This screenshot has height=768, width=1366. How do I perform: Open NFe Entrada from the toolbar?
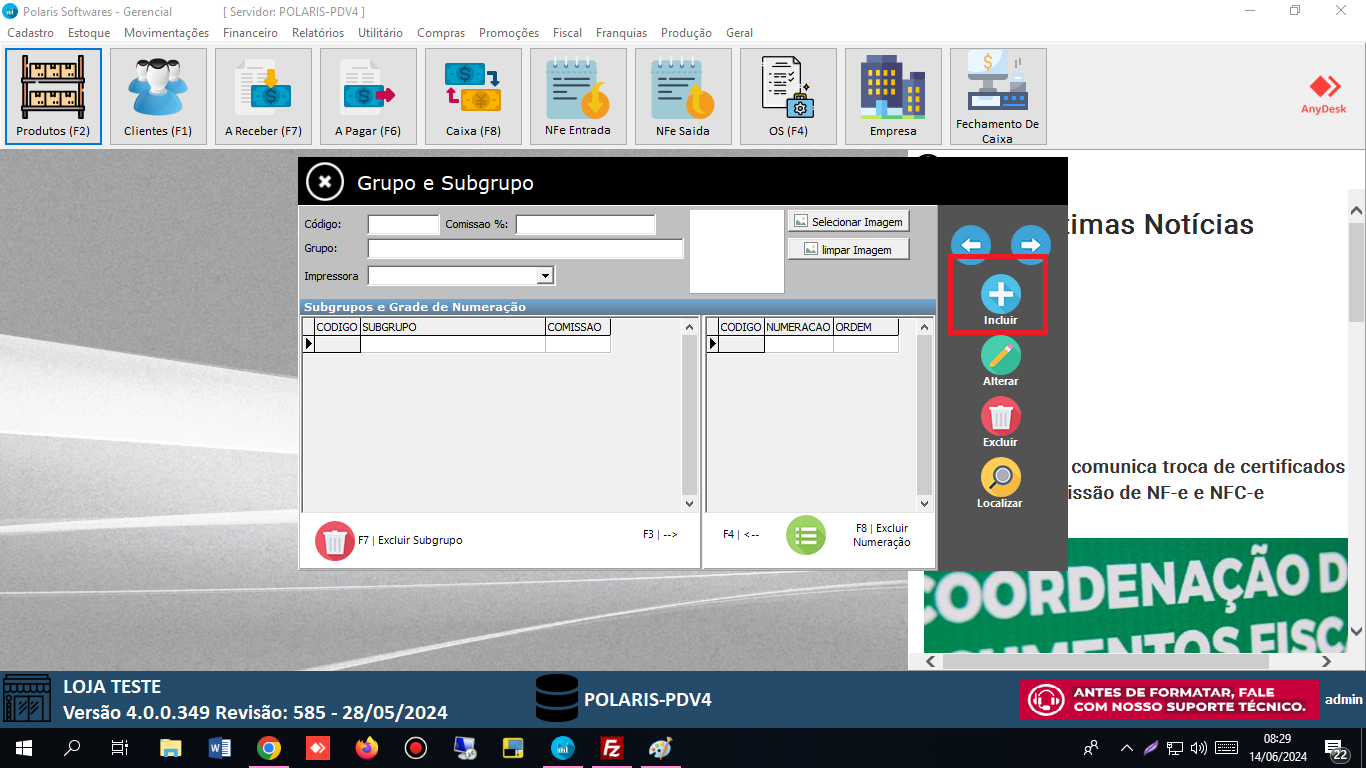point(578,96)
